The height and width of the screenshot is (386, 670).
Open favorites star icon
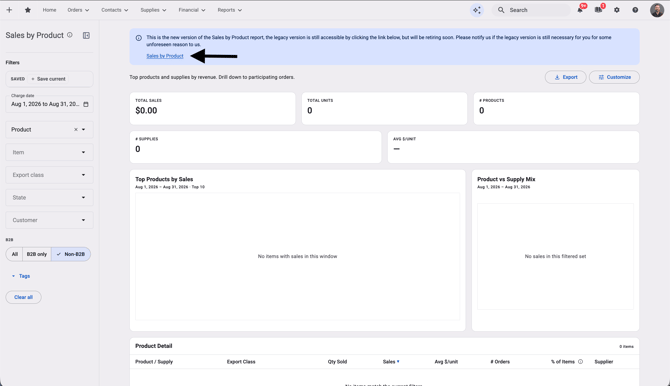28,10
